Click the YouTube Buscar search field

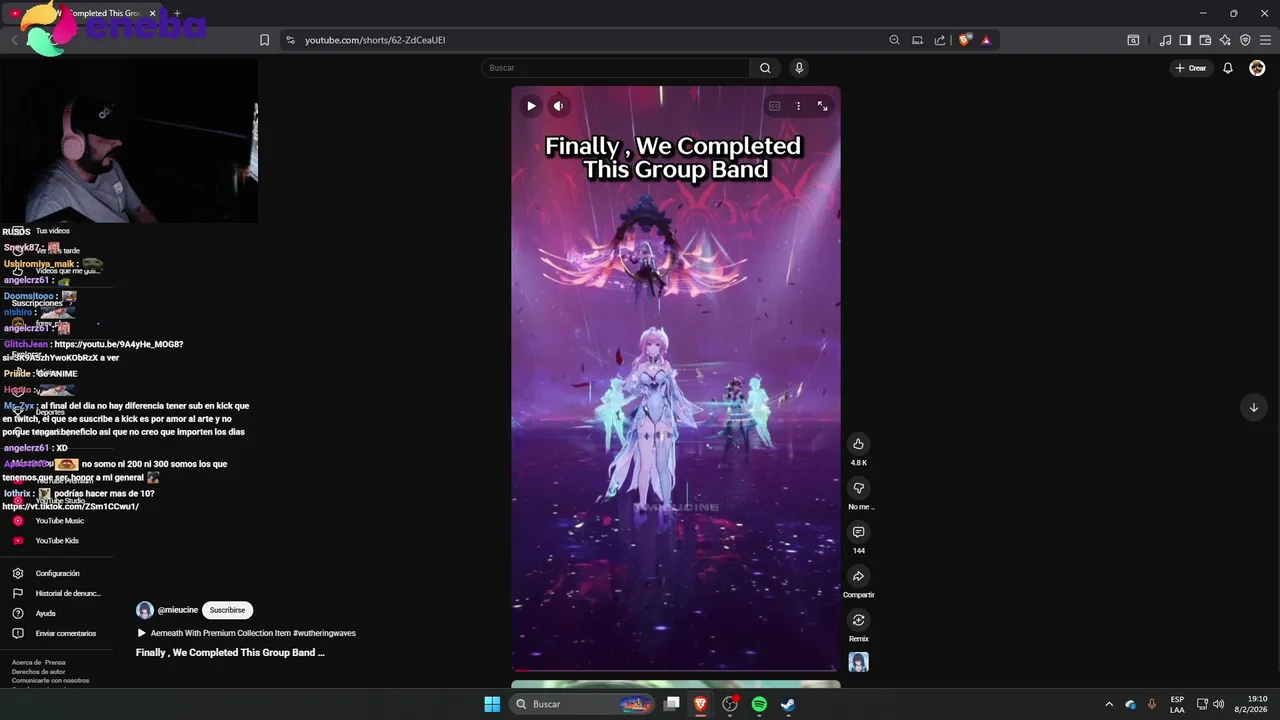(x=615, y=68)
